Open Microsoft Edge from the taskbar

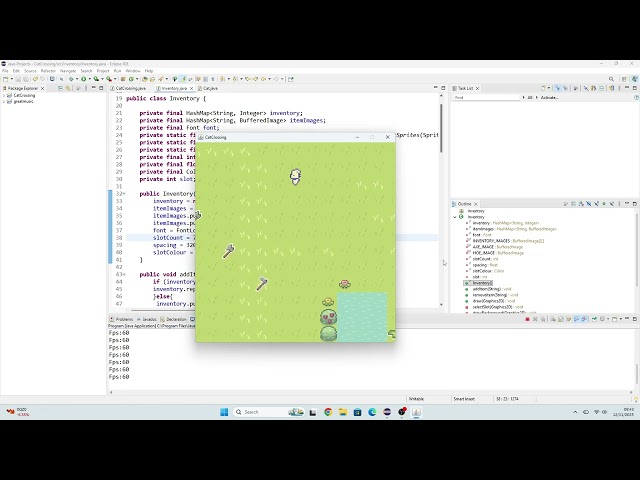coord(372,412)
